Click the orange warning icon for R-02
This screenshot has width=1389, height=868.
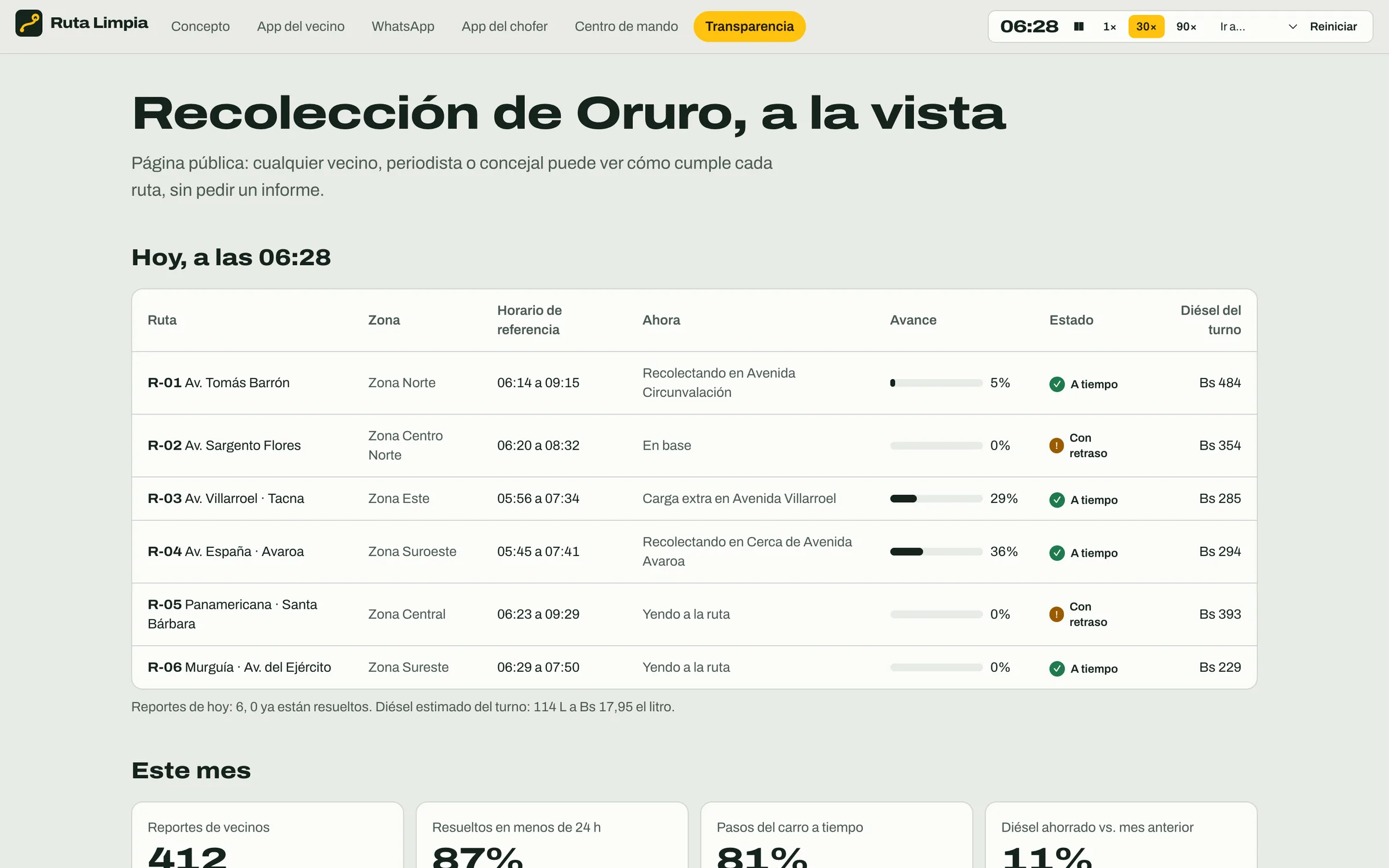tap(1056, 446)
